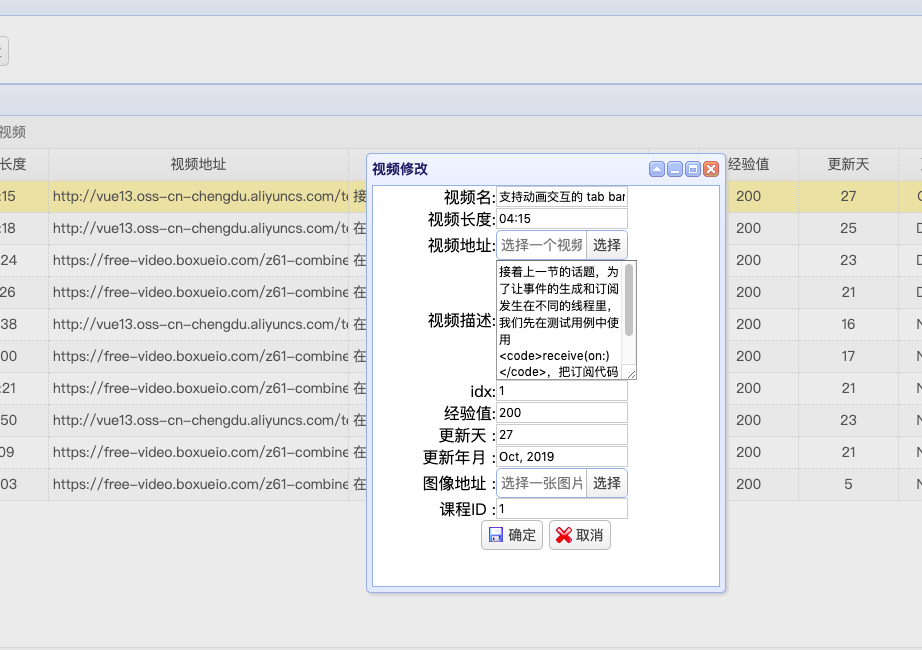Image resolution: width=922 pixels, height=650 pixels.
Task: Focus the 视频名 input field
Action: pyautogui.click(x=562, y=196)
